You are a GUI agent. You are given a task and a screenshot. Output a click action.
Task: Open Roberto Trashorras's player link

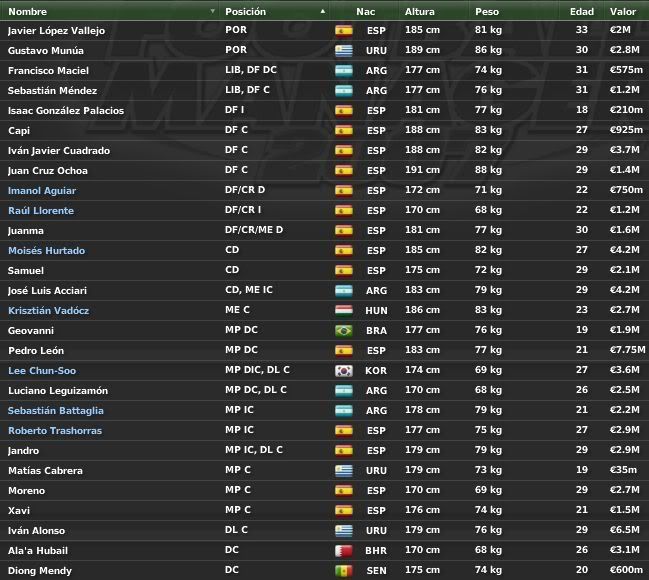point(55,431)
